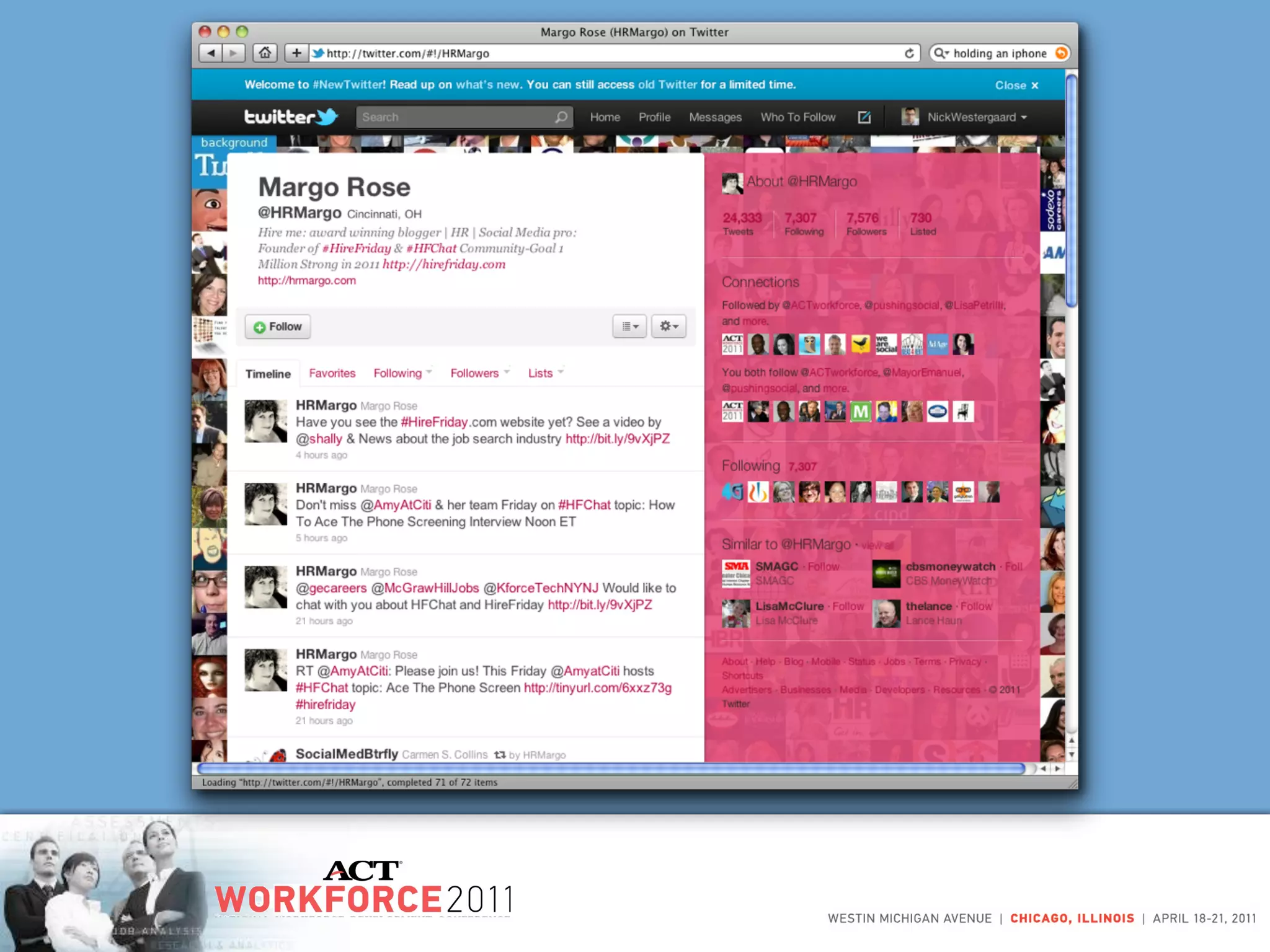Click the cbsmoneywatch account avatar

pyautogui.click(x=886, y=573)
